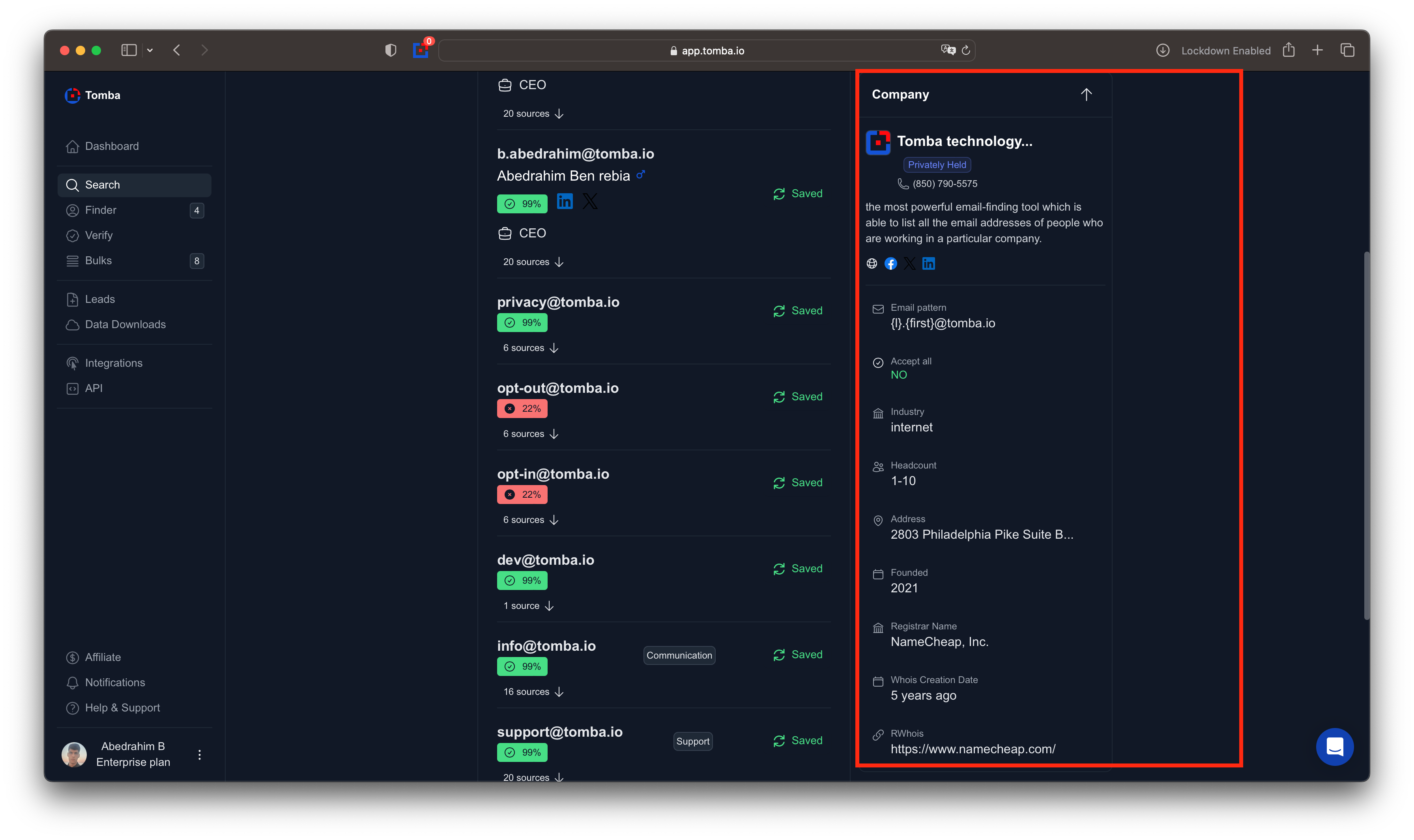Image resolution: width=1414 pixels, height=840 pixels.
Task: Expand 1 source under dev@tomba.io
Action: click(528, 606)
